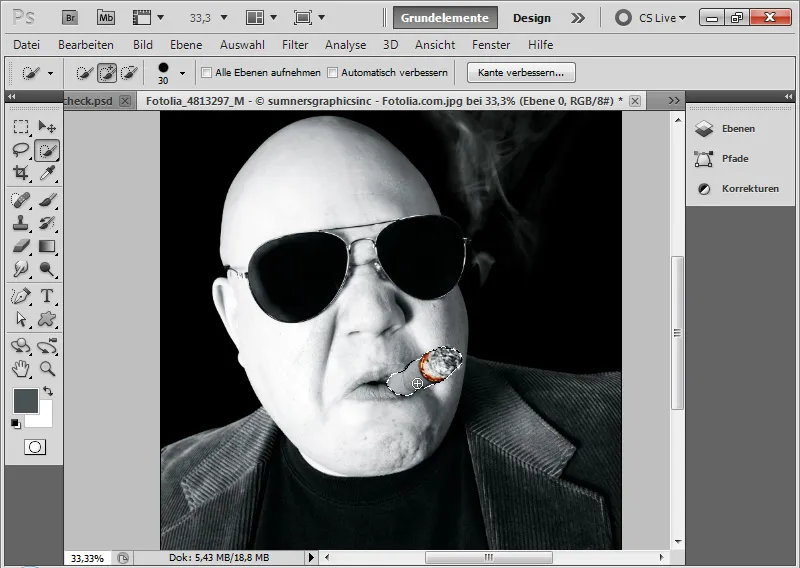800x568 pixels.
Task: Select the Rectangular Marquee tool
Action: coord(21,126)
